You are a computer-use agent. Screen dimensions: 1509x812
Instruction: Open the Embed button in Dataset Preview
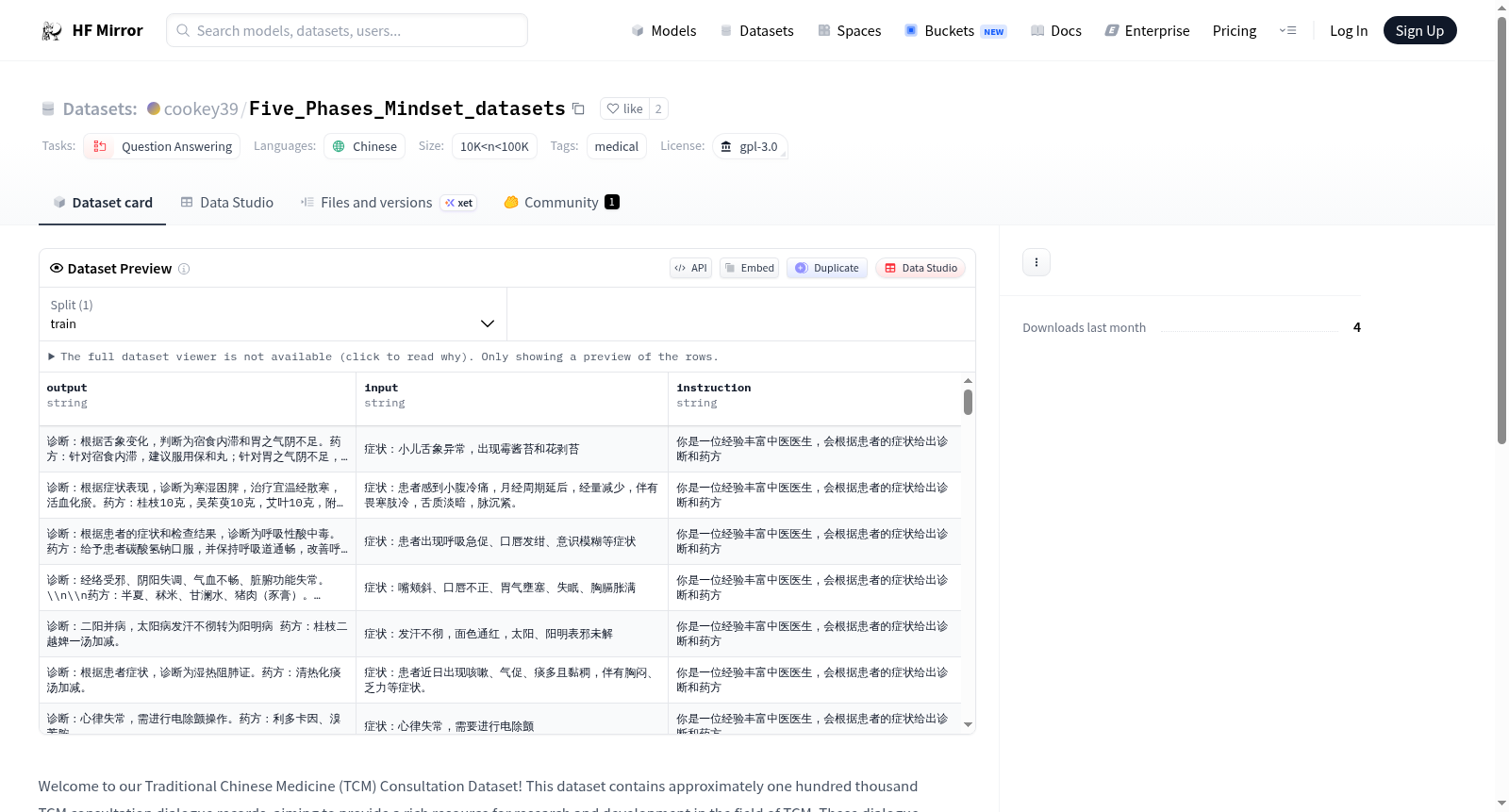click(x=750, y=268)
